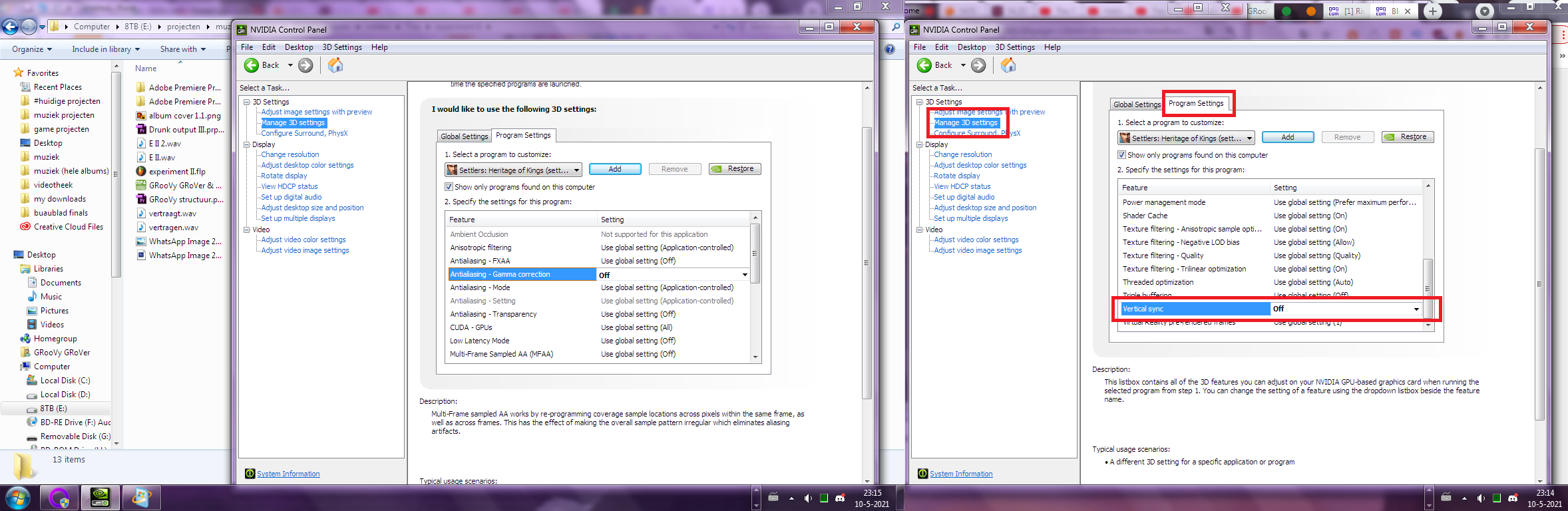Click the volume speaker icon in left tray
Screen dimensions: 1568x511
click(x=807, y=498)
